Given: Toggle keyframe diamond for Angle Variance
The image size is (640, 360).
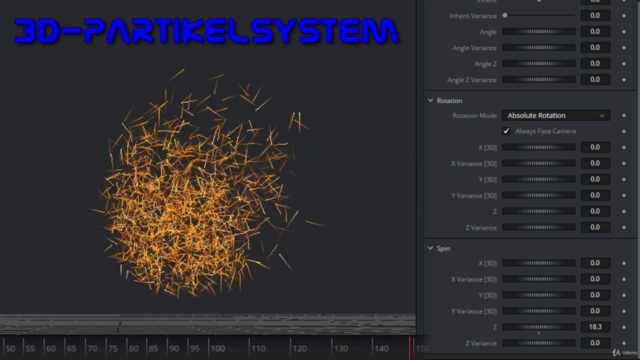Looking at the screenshot, I should (624, 48).
